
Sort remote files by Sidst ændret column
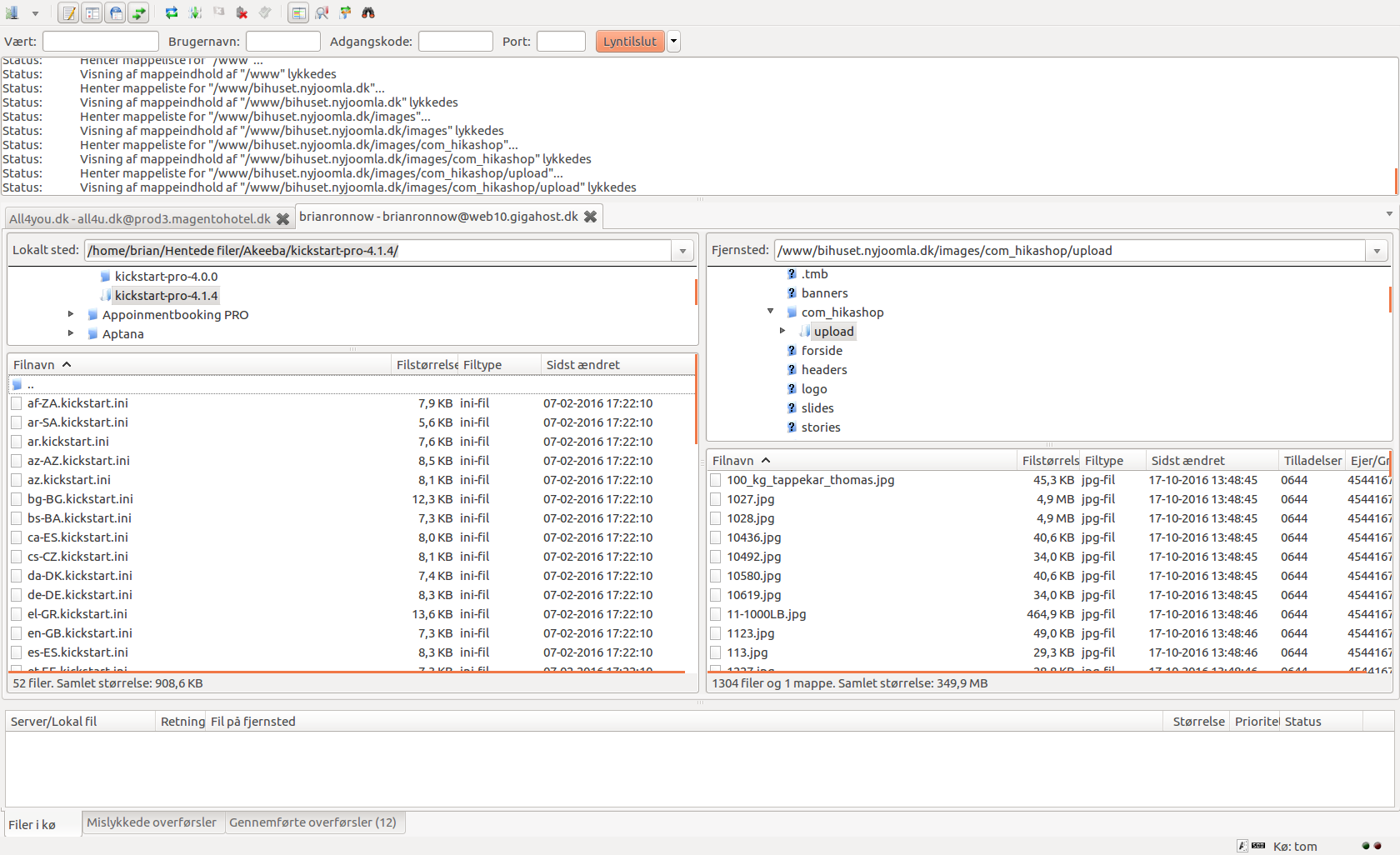[x=1187, y=461]
